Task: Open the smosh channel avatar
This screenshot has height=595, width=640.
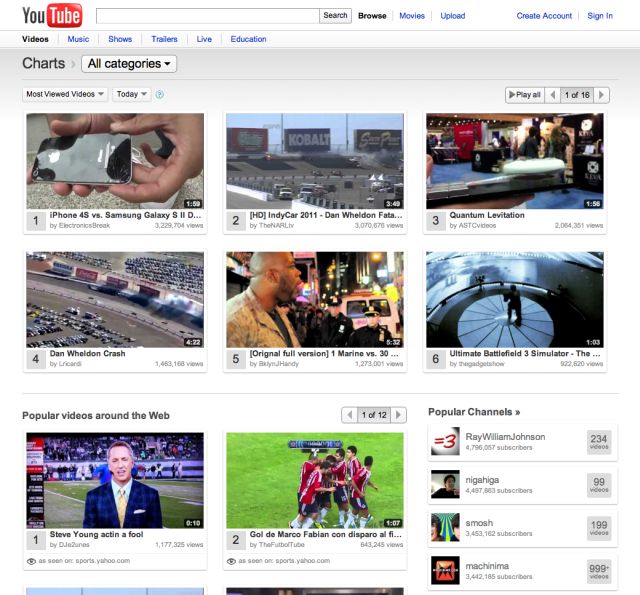Action: coord(445,527)
